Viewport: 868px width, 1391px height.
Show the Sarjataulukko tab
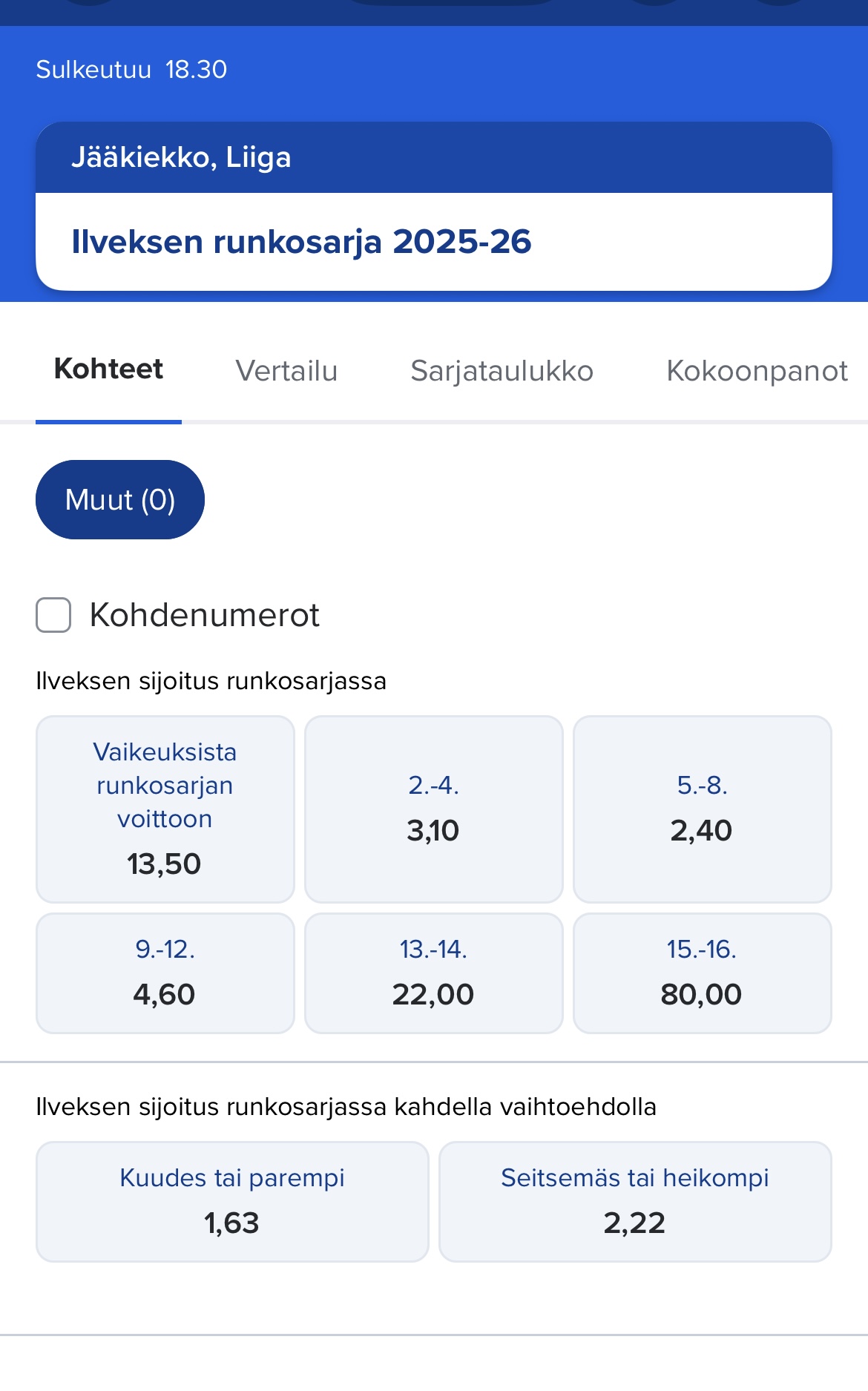502,371
